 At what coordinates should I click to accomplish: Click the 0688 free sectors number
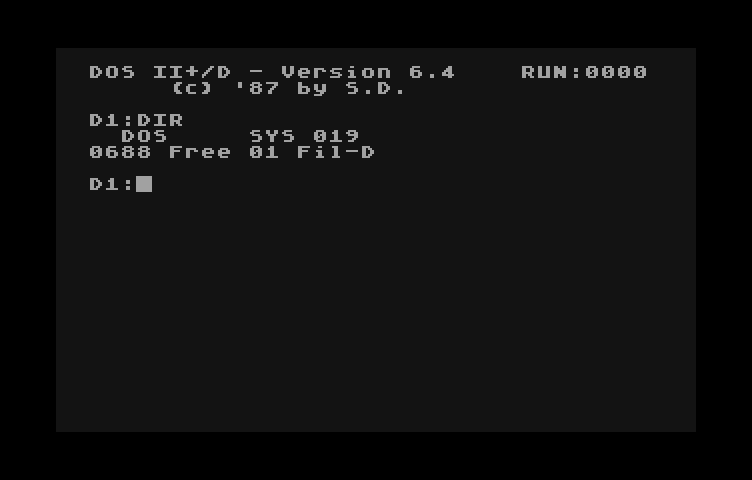[120, 152]
